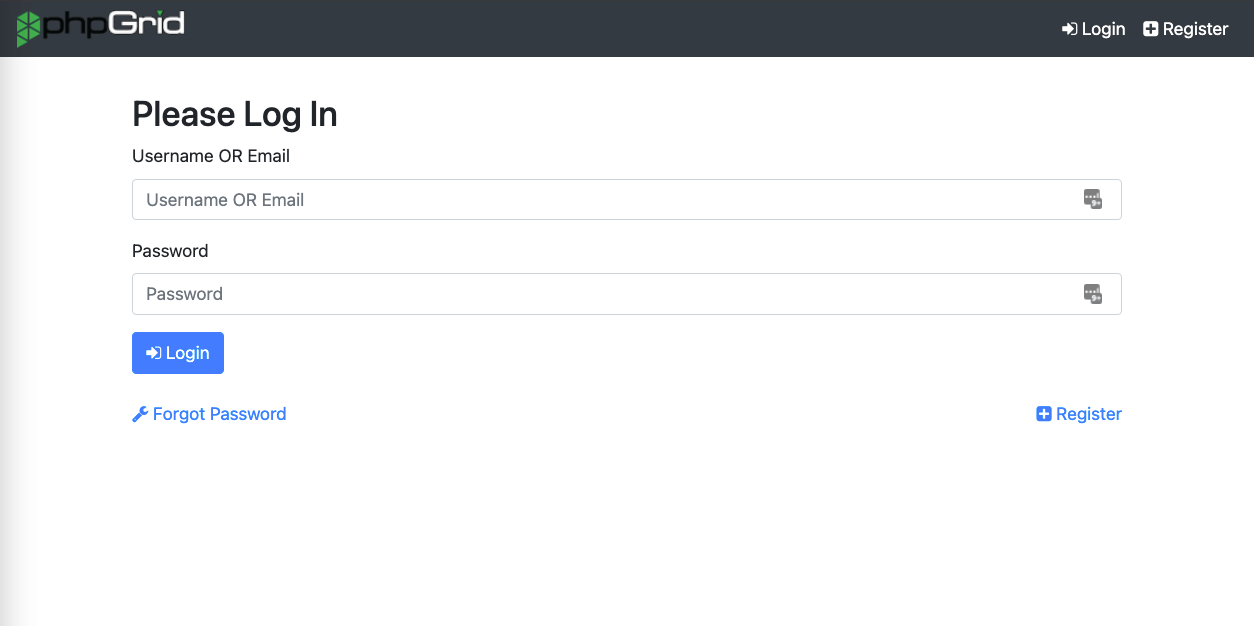Click the sign-in arrow icon in the navbar
The width and height of the screenshot is (1254, 626).
[x=1070, y=29]
